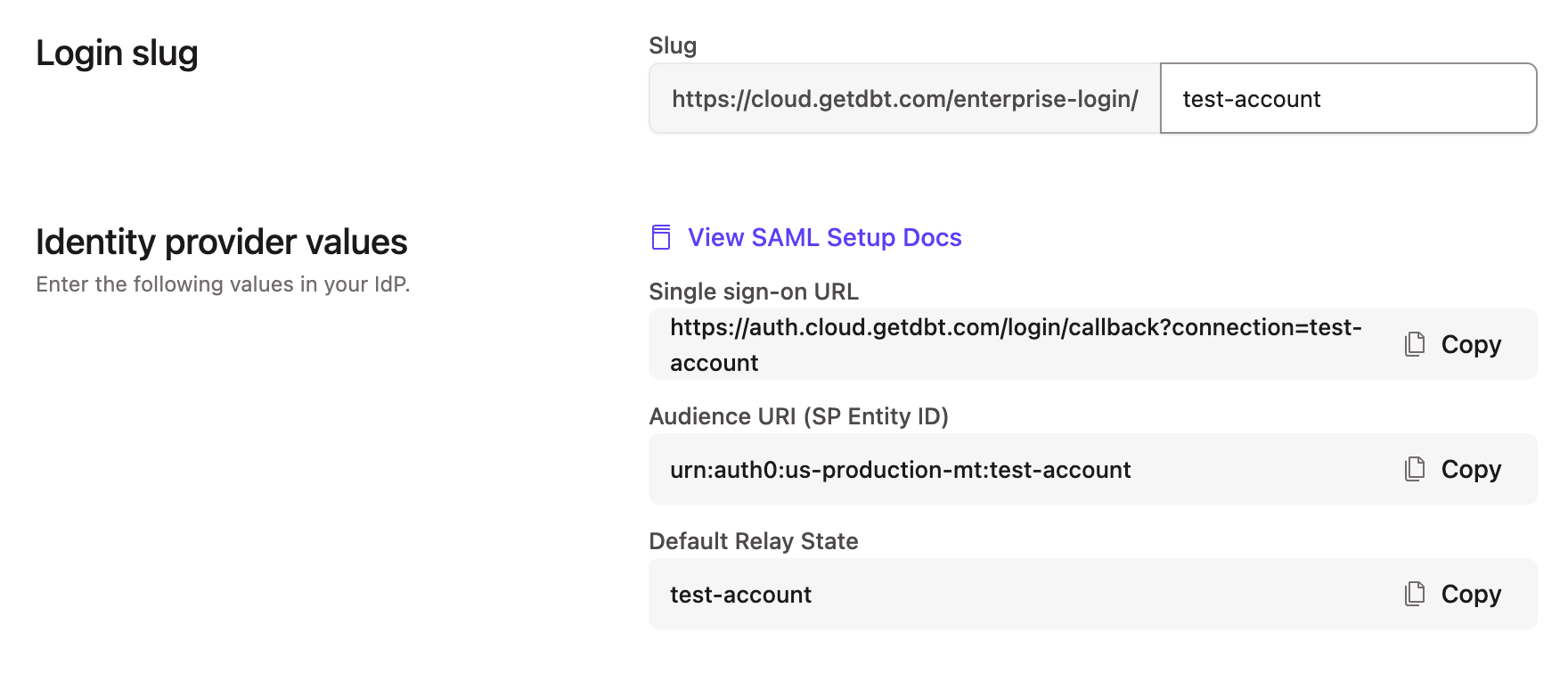
Task: Select the clipboard icon in the Single sign-on URL row
Action: pyautogui.click(x=1415, y=344)
